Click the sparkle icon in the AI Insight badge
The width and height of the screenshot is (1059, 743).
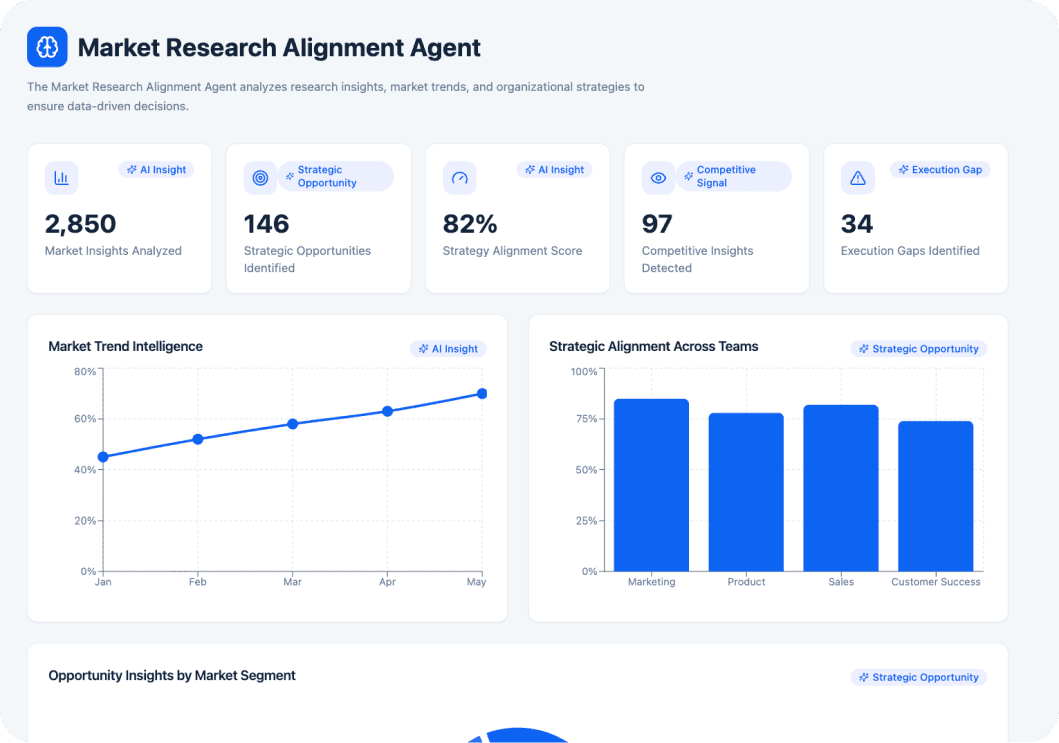(x=133, y=170)
